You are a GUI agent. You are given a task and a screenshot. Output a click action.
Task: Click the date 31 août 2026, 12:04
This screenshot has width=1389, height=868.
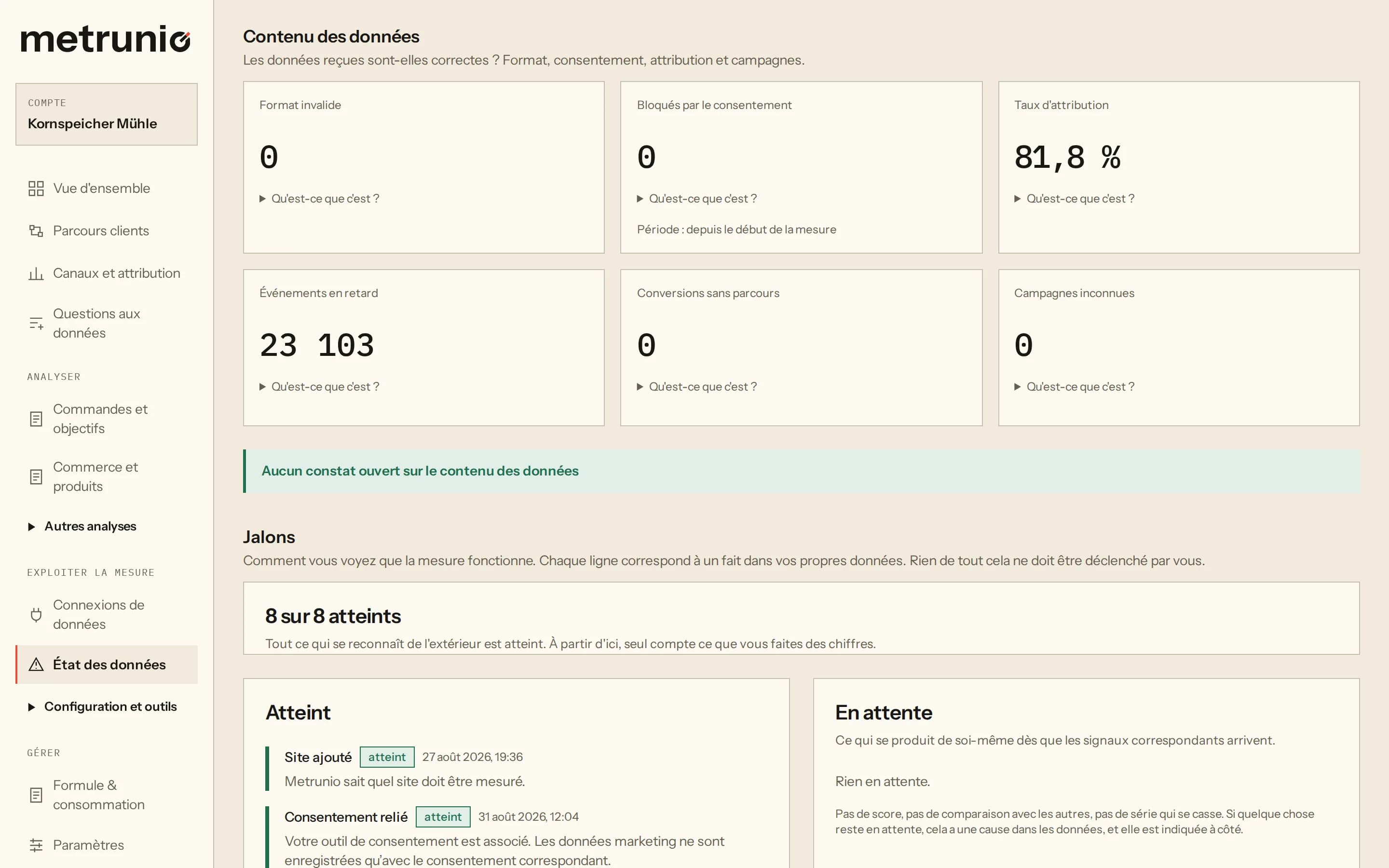[x=528, y=817]
